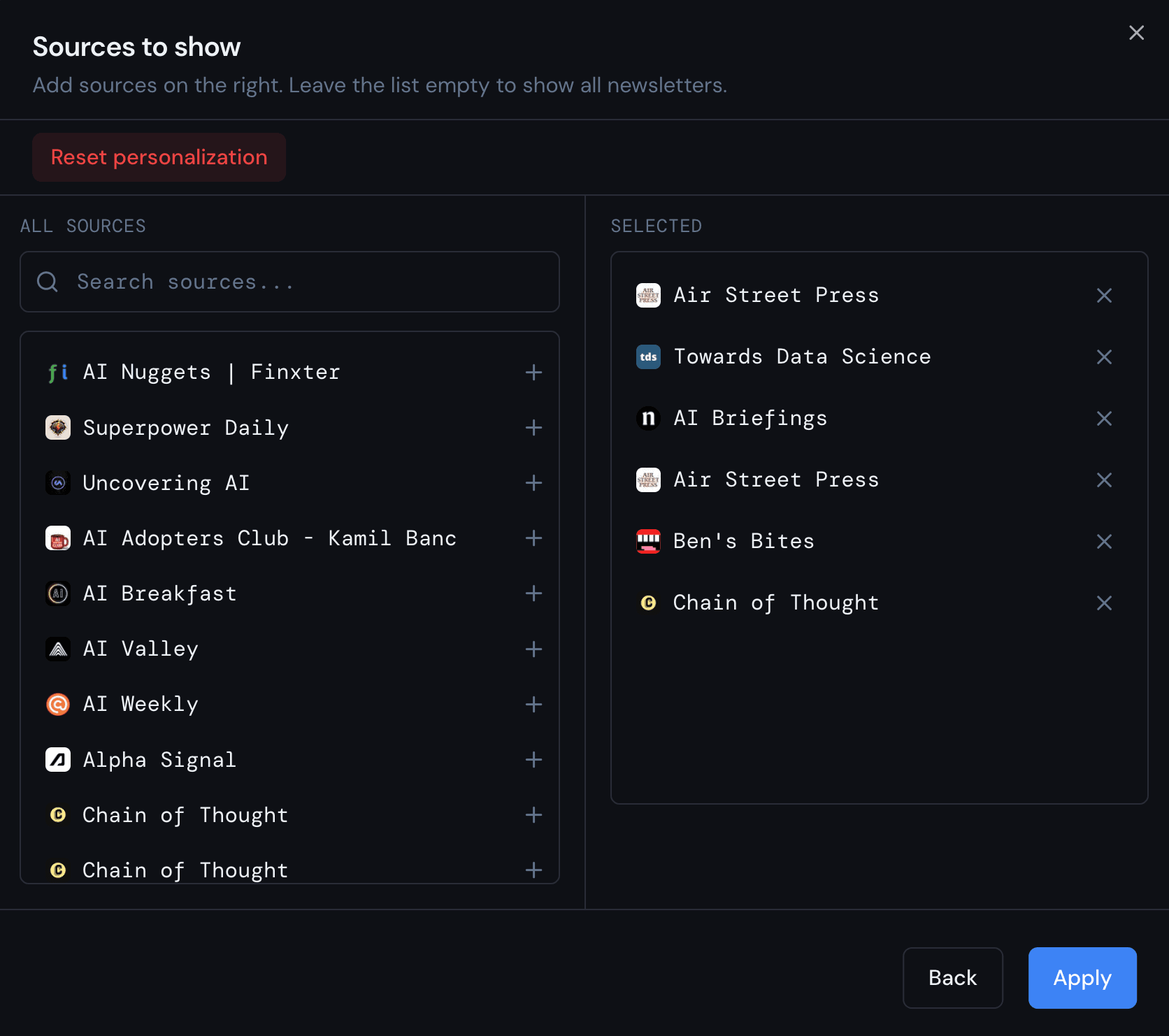The width and height of the screenshot is (1169, 1036).
Task: Close the Sources to show dialog
Action: (1136, 33)
